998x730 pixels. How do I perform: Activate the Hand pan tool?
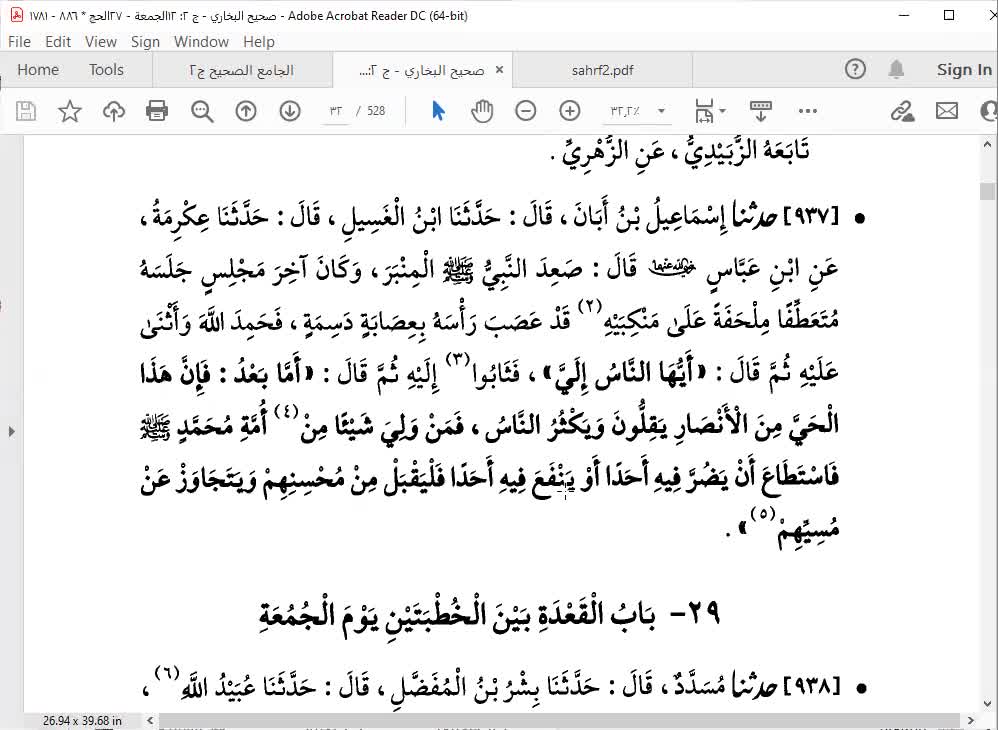[482, 111]
